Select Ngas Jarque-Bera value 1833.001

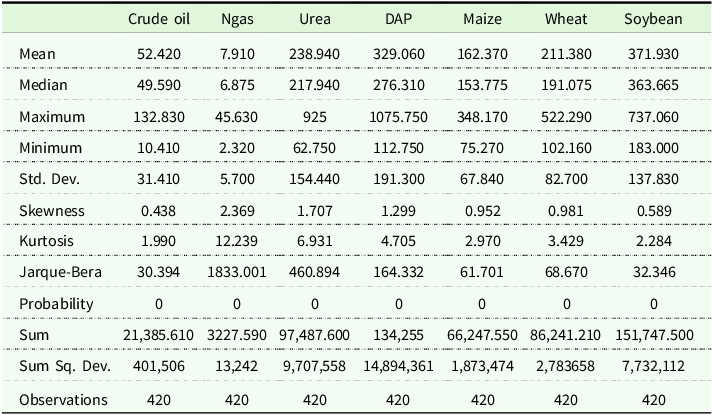click(236, 272)
